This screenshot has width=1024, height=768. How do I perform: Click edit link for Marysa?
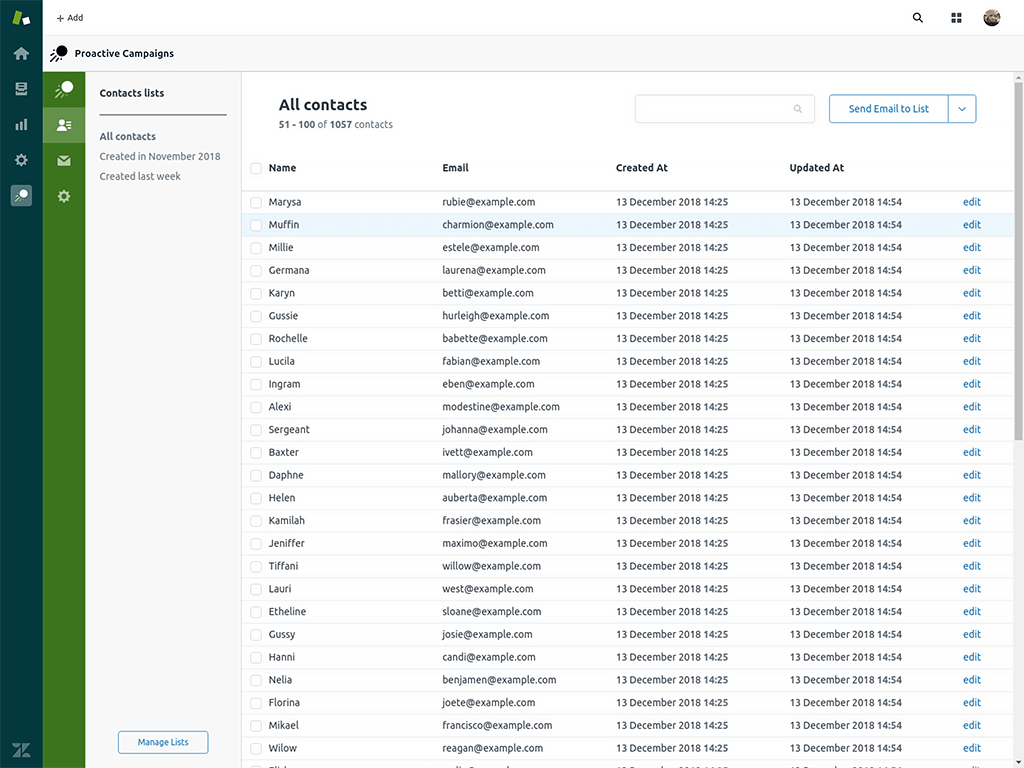(972, 202)
